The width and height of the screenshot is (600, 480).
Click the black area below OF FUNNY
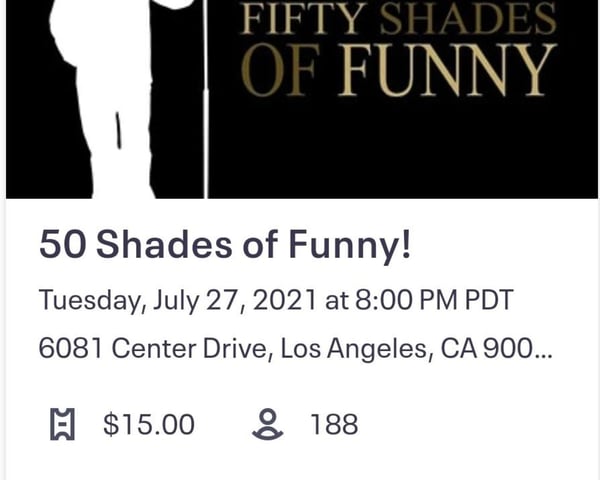click(x=402, y=149)
